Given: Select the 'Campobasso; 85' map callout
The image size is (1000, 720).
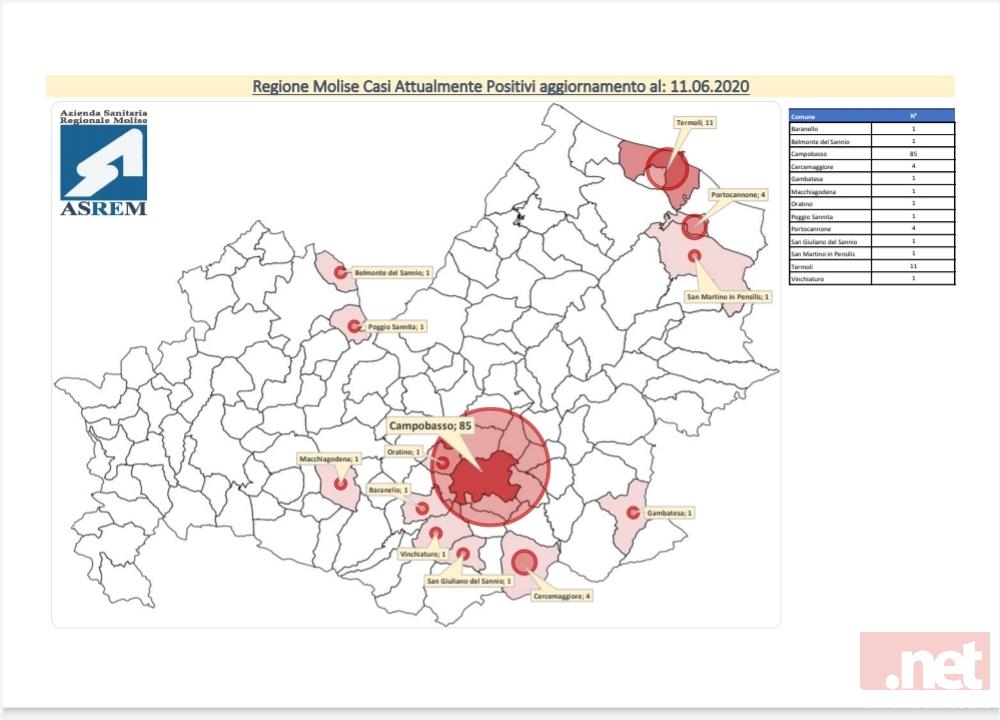Looking at the screenshot, I should tap(430, 425).
